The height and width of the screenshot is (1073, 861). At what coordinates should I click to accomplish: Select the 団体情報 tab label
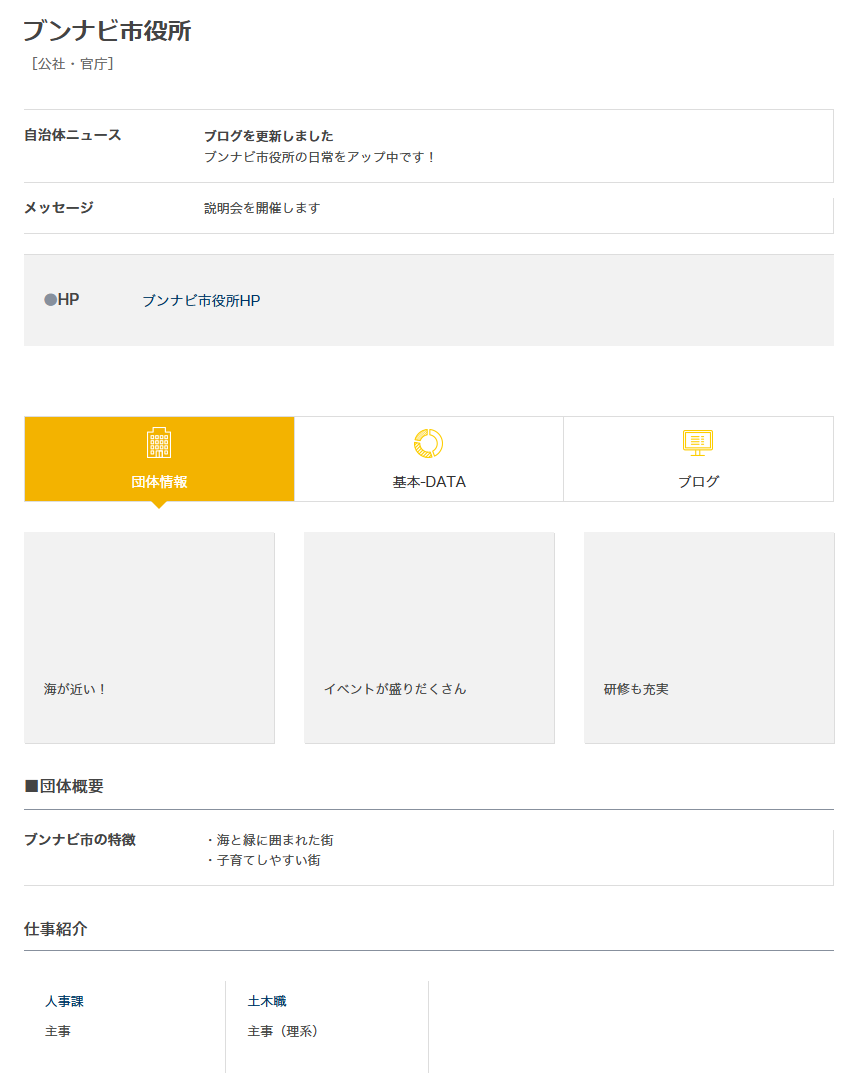coord(159,481)
